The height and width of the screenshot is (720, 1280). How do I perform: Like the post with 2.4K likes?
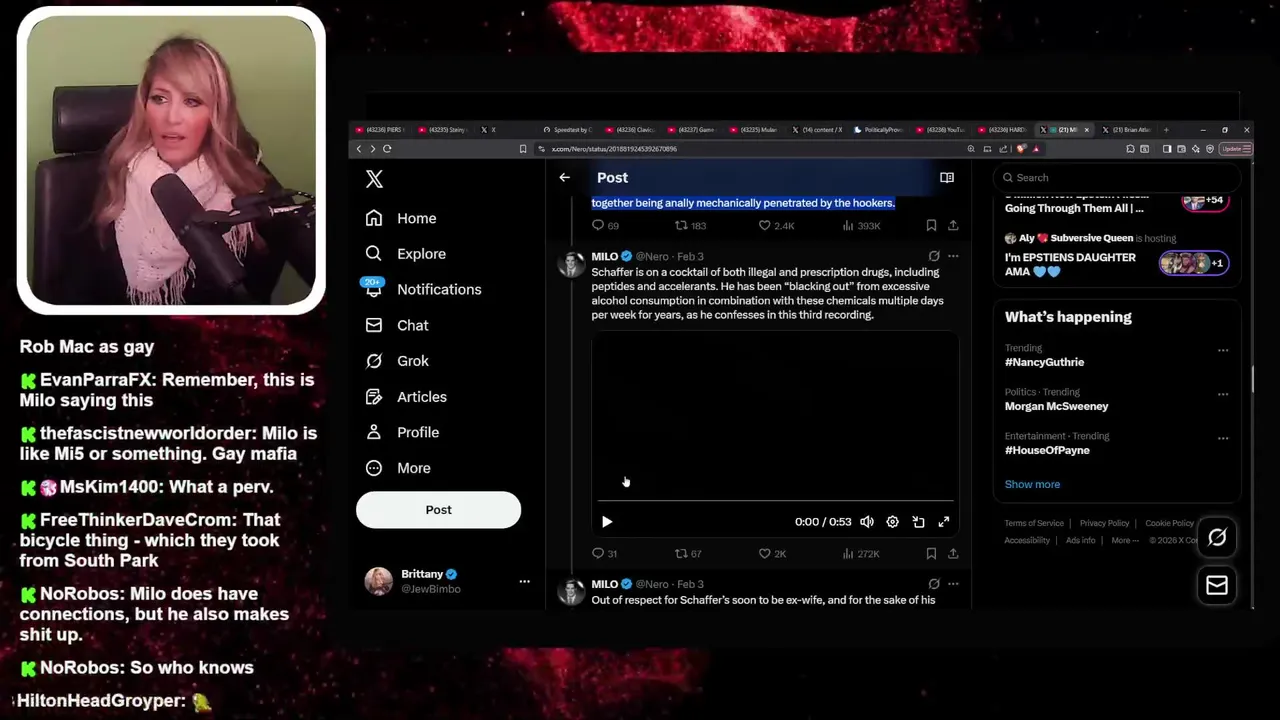(776, 226)
